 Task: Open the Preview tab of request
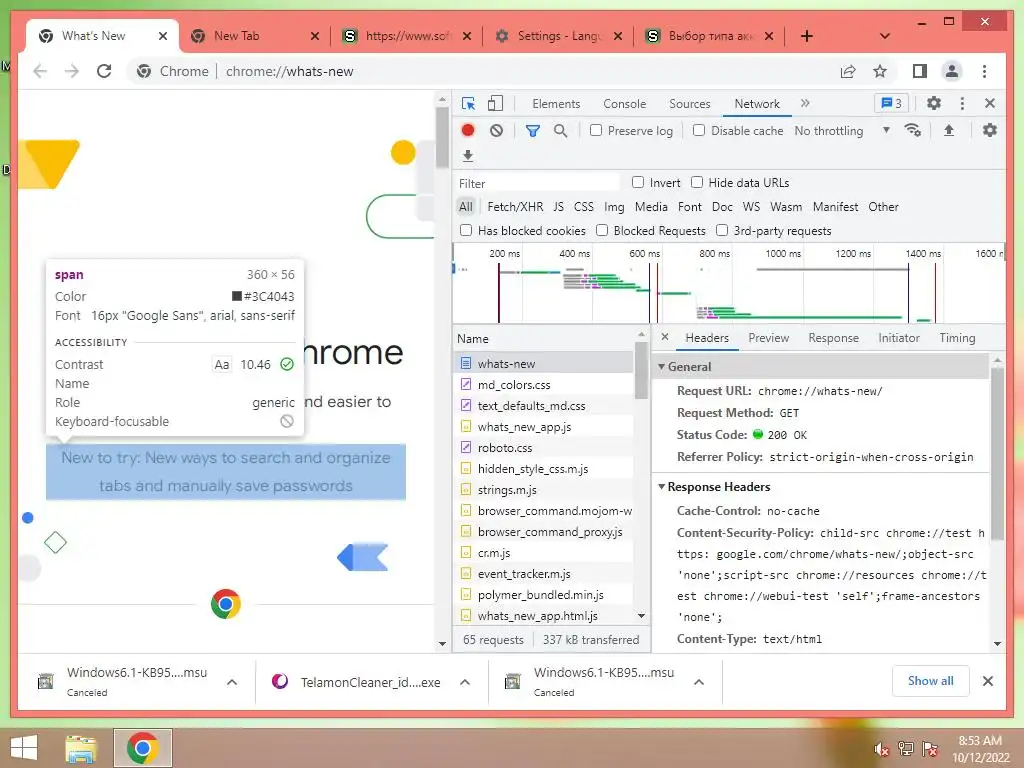[768, 338]
